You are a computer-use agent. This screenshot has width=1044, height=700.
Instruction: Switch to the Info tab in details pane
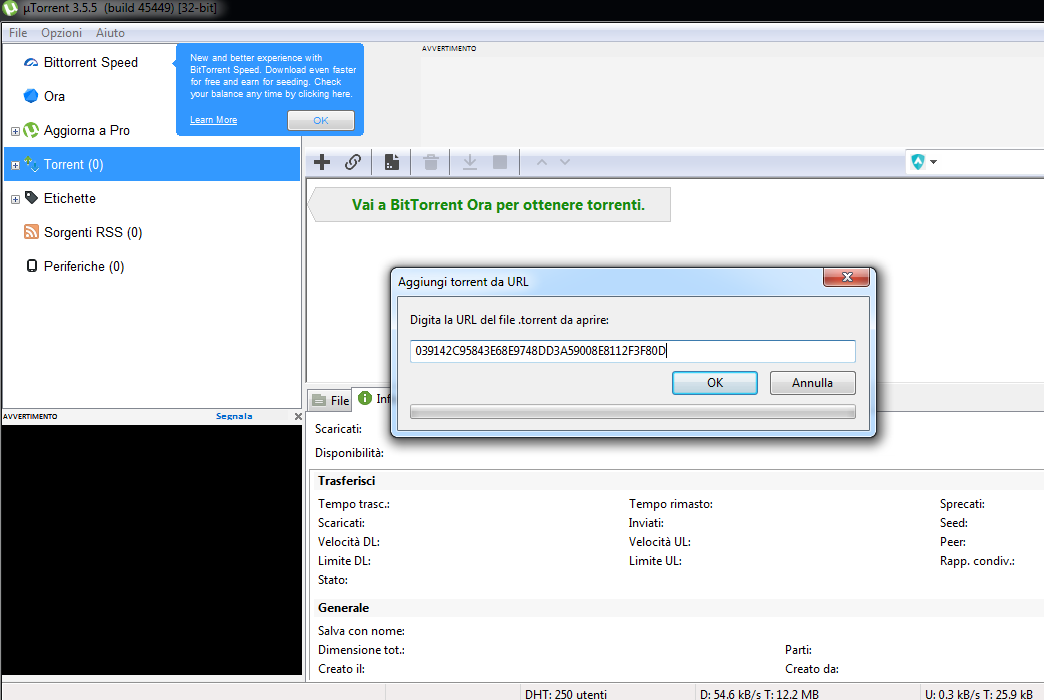click(373, 398)
